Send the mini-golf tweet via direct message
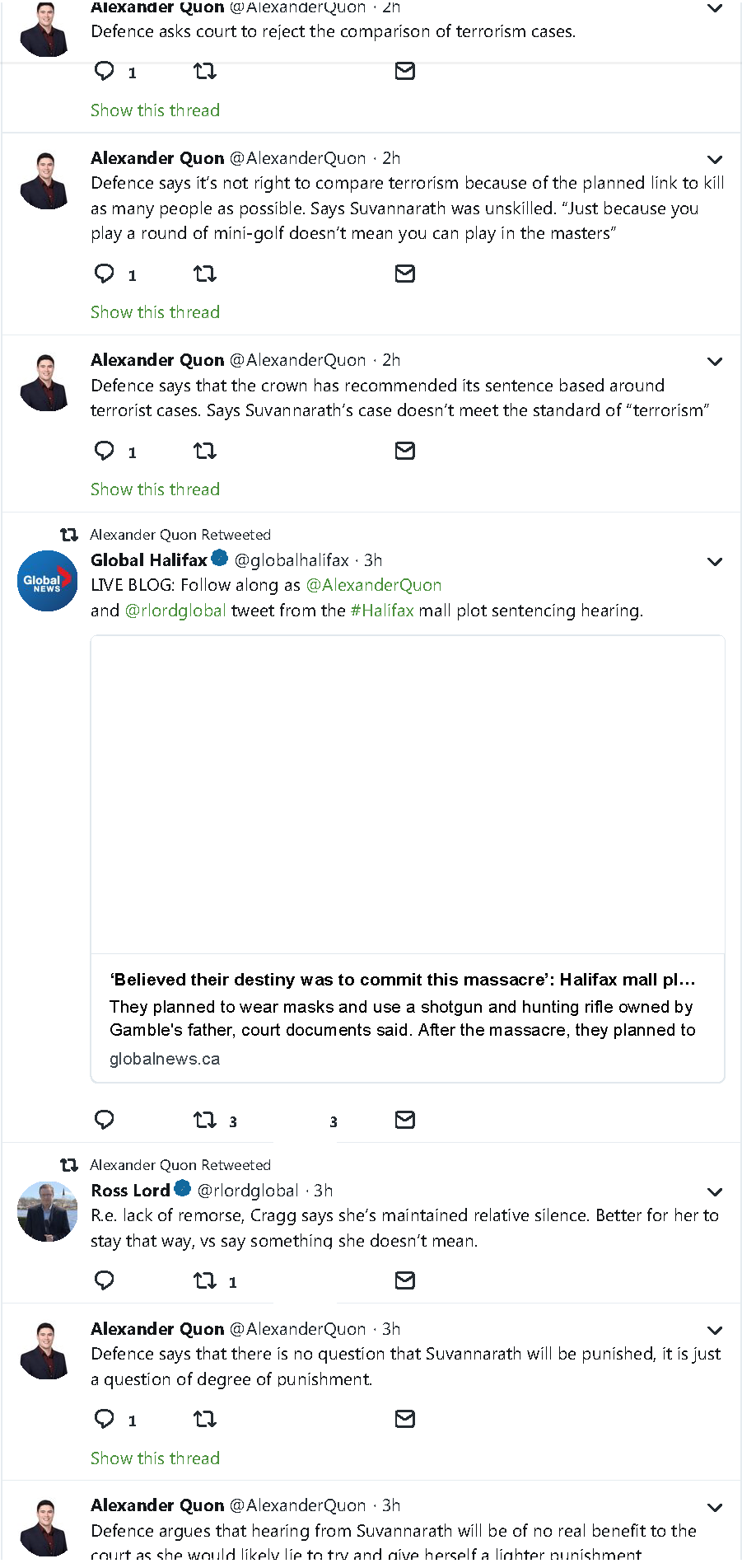 [404, 274]
